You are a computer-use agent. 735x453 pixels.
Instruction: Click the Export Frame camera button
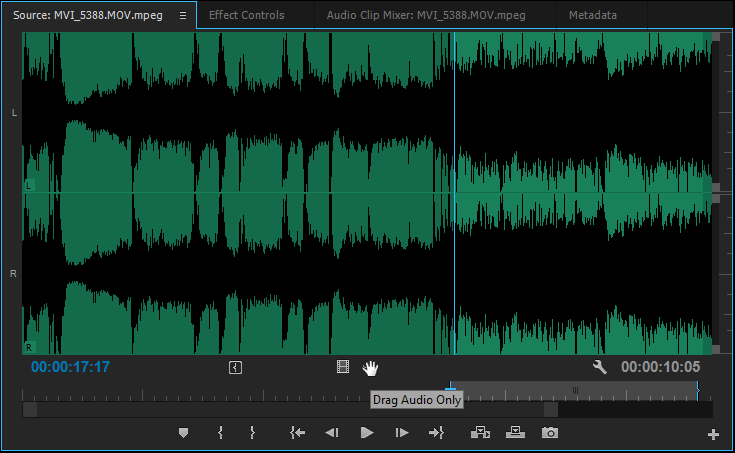pos(550,432)
